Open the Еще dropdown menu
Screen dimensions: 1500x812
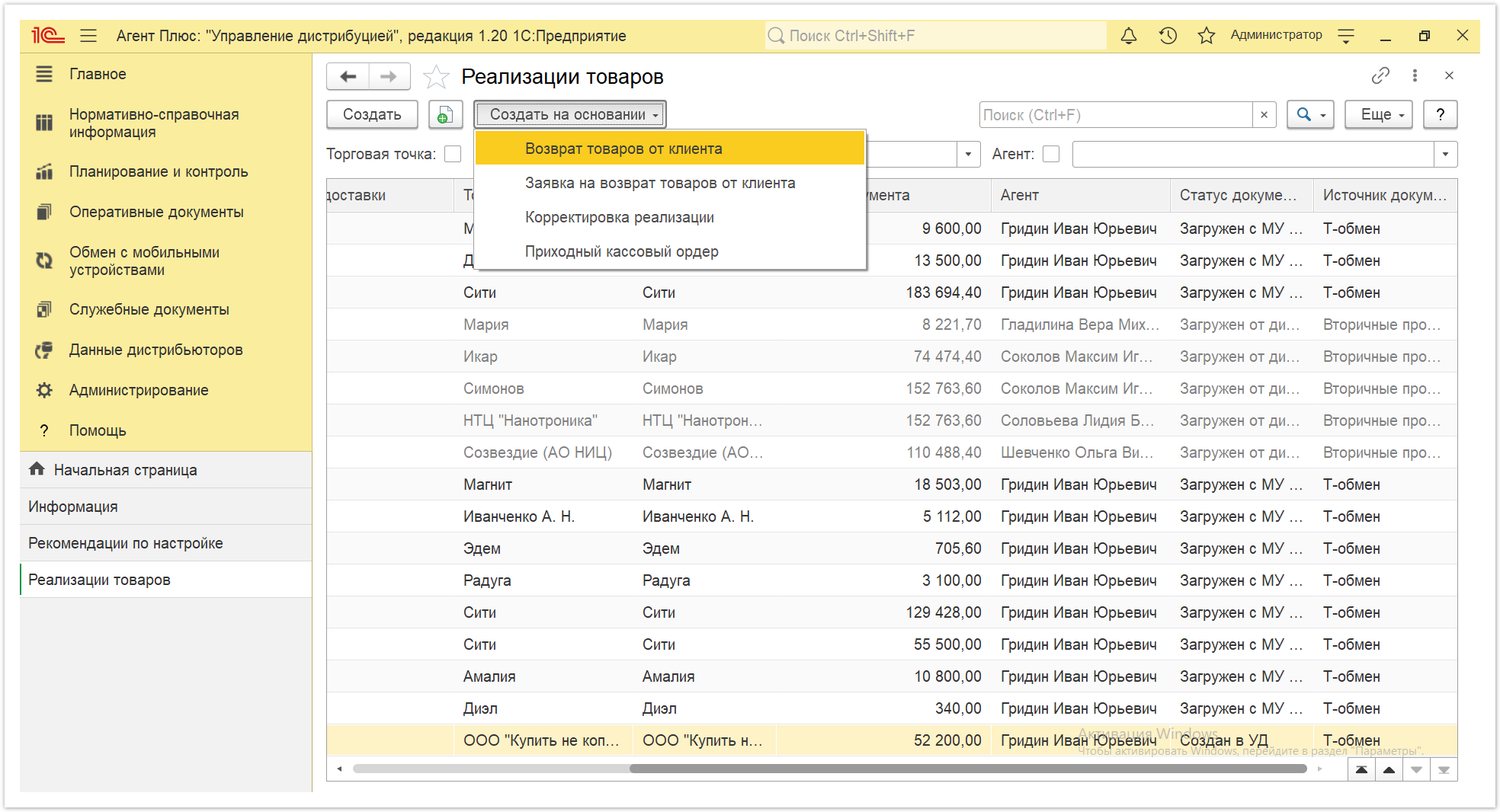pyautogui.click(x=1379, y=115)
